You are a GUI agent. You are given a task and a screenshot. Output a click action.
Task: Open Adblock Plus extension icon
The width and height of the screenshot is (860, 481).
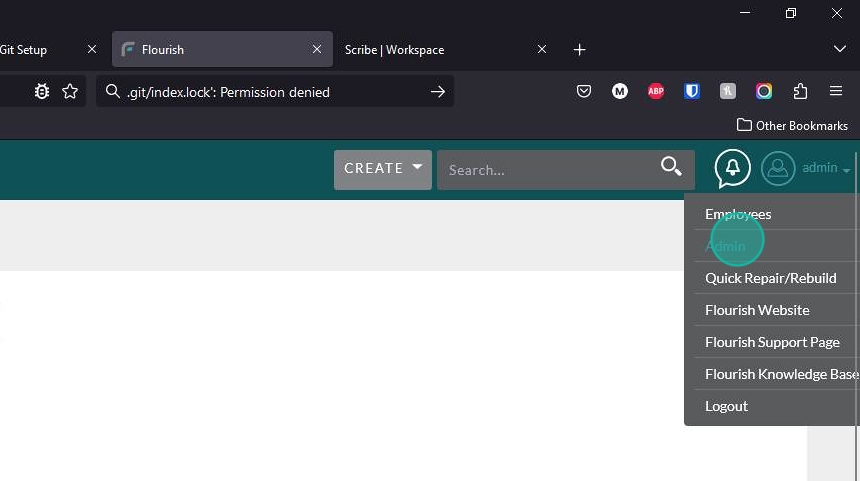[656, 92]
